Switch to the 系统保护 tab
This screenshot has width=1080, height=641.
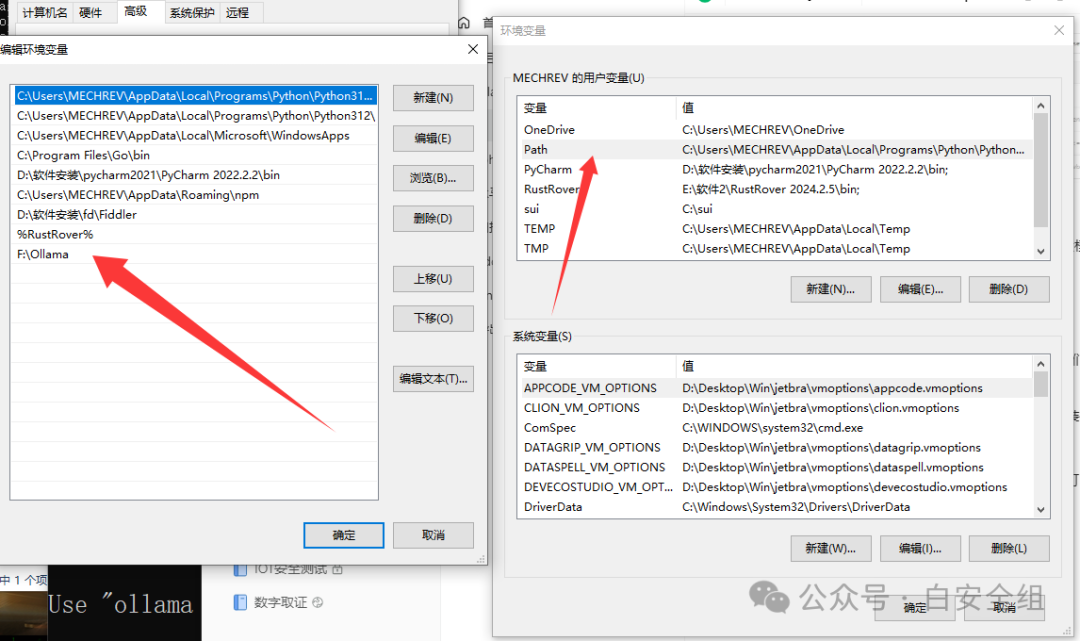(x=191, y=12)
